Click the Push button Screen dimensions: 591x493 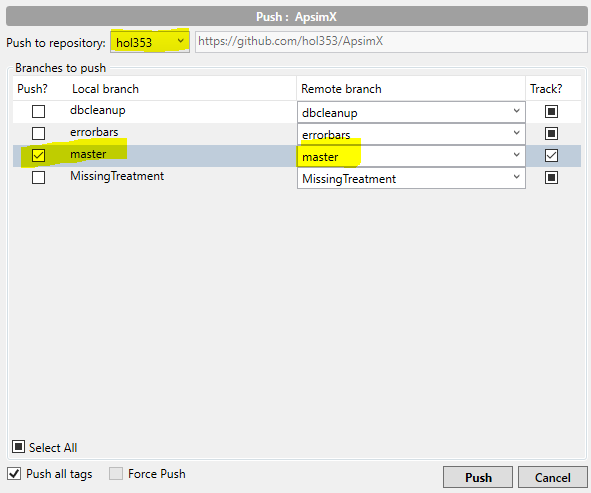point(478,477)
